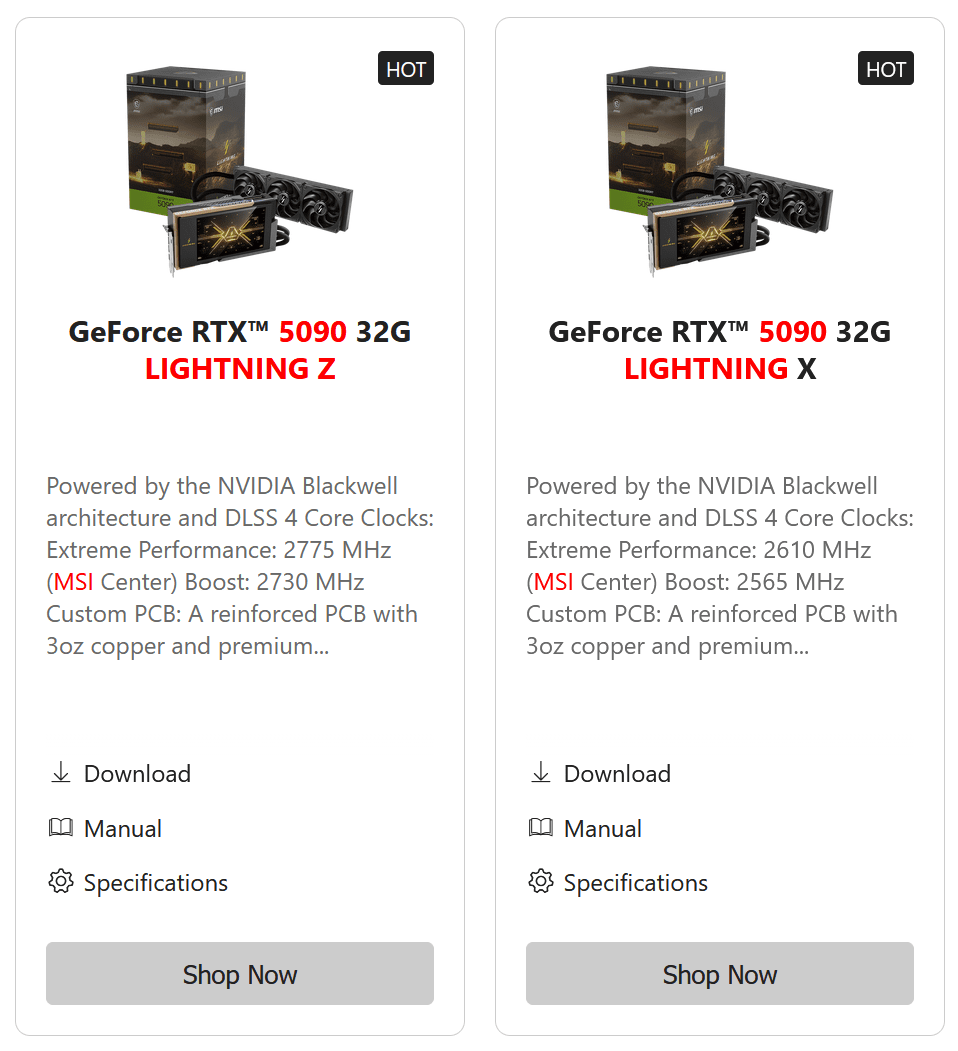The width and height of the screenshot is (958, 1051).
Task: View Specifications link for LIGHTNING X
Action: [636, 883]
